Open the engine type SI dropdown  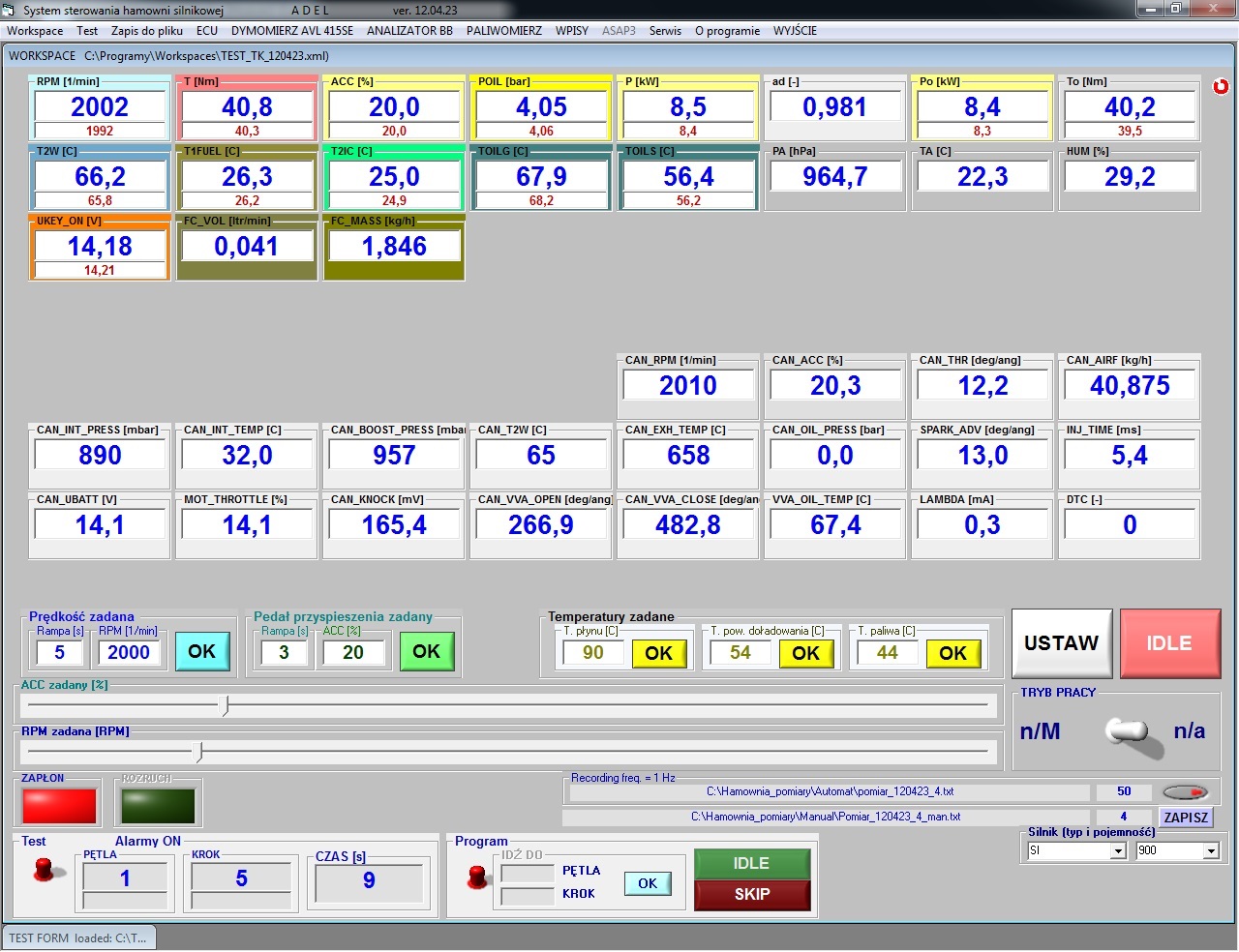click(1118, 851)
